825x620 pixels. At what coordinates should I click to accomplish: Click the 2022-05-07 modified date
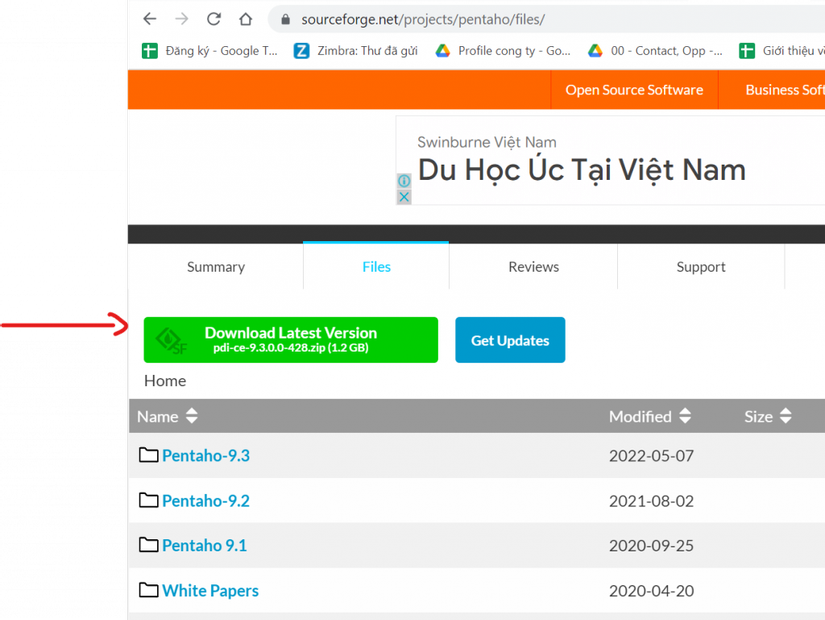tap(651, 456)
